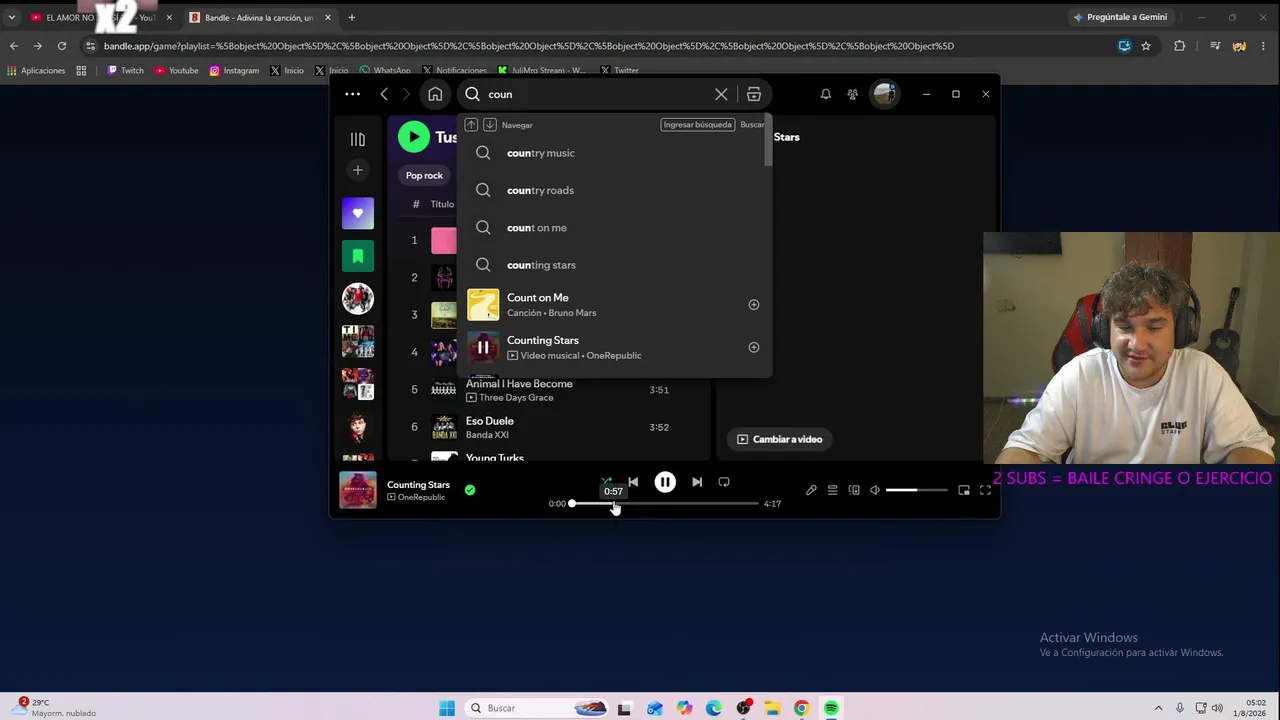Show hidden system tray icons
The height and width of the screenshot is (720, 1280).
coord(1159,708)
